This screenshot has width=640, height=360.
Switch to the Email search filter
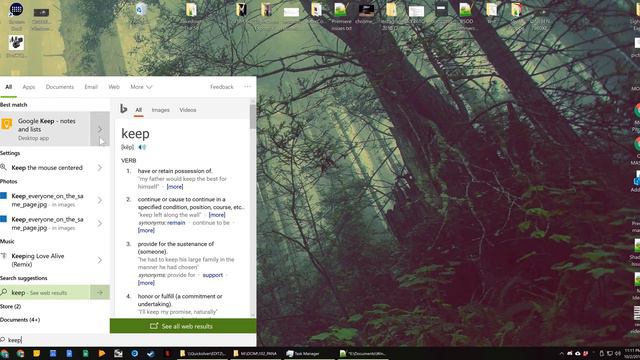[91, 87]
